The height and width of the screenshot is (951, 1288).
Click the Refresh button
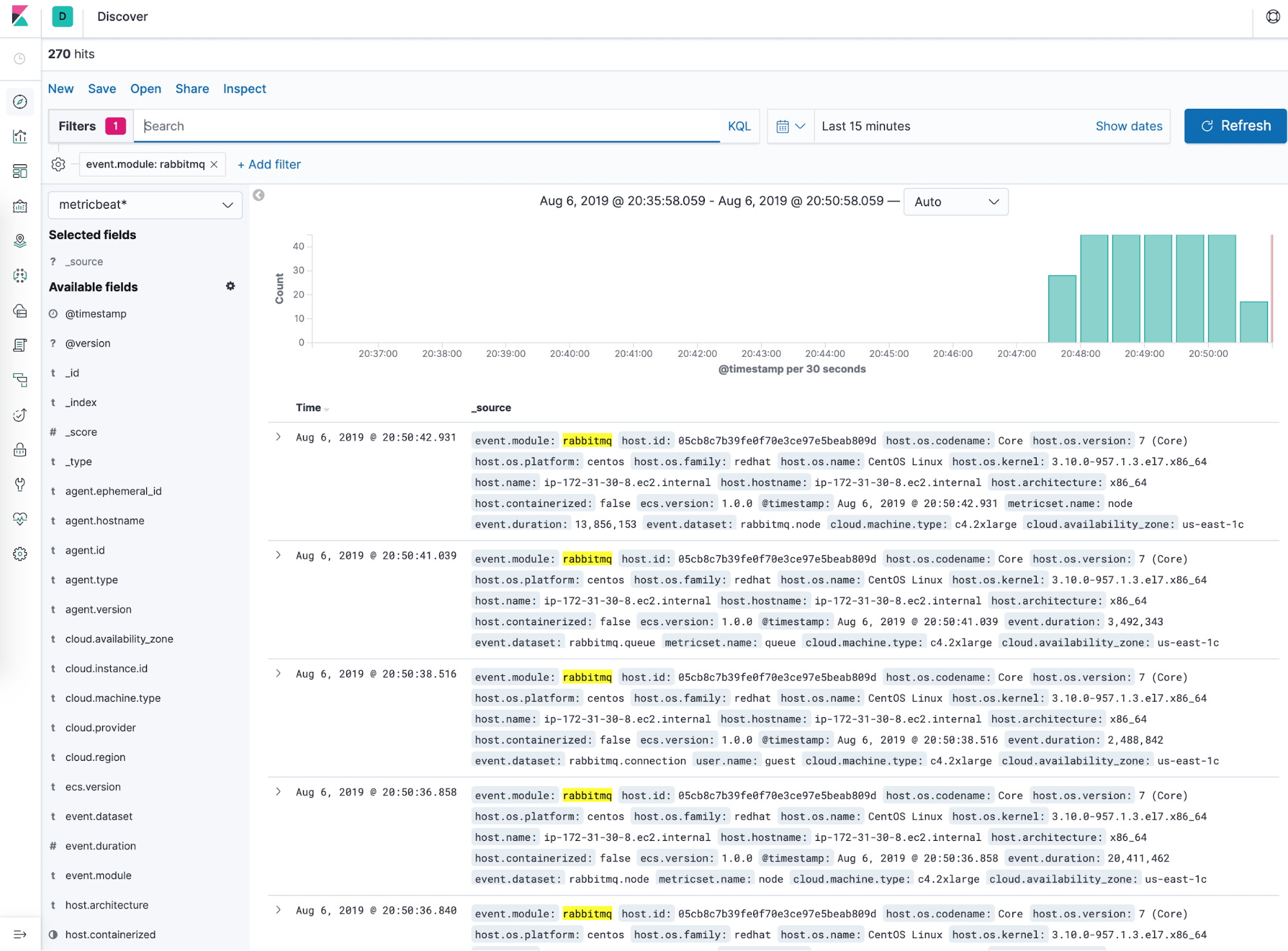[1235, 126]
